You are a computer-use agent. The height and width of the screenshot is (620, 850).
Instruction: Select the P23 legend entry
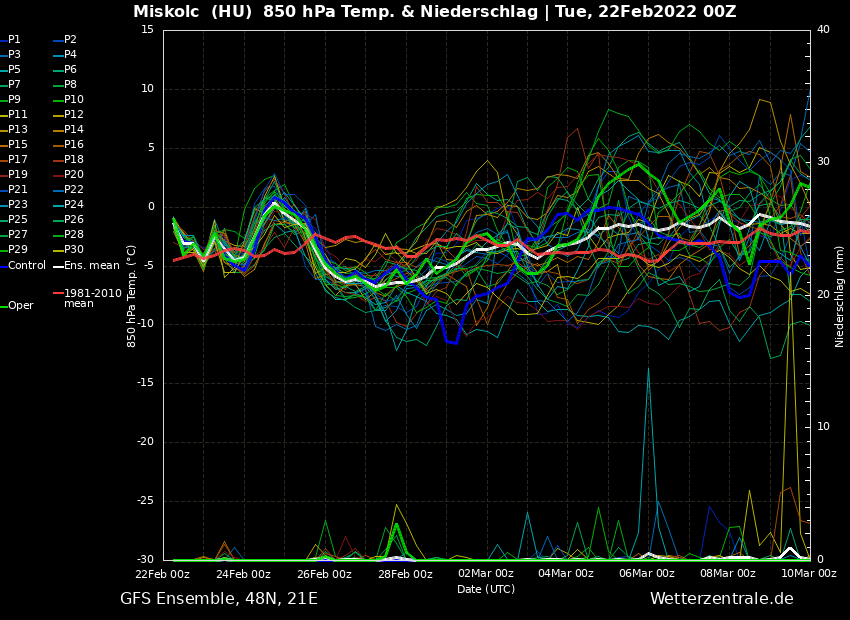click(x=18, y=205)
